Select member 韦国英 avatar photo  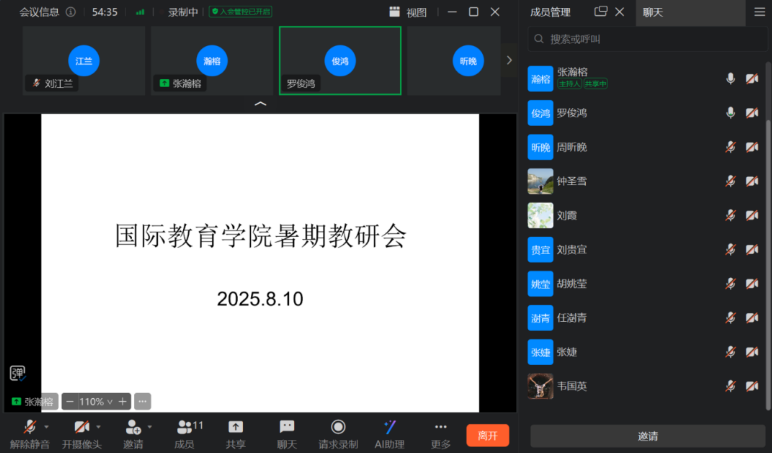540,386
